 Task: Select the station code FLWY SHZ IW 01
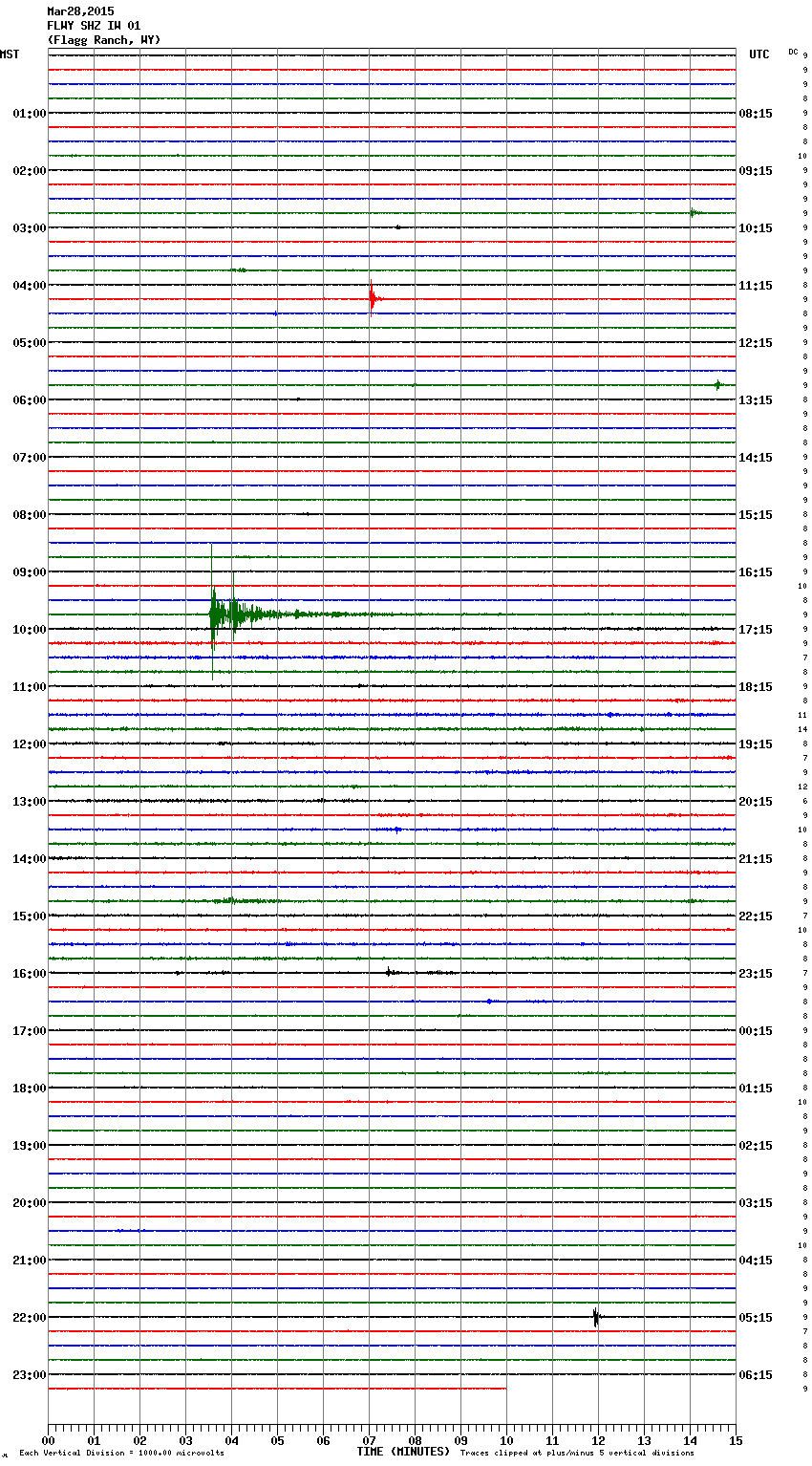tap(94, 26)
